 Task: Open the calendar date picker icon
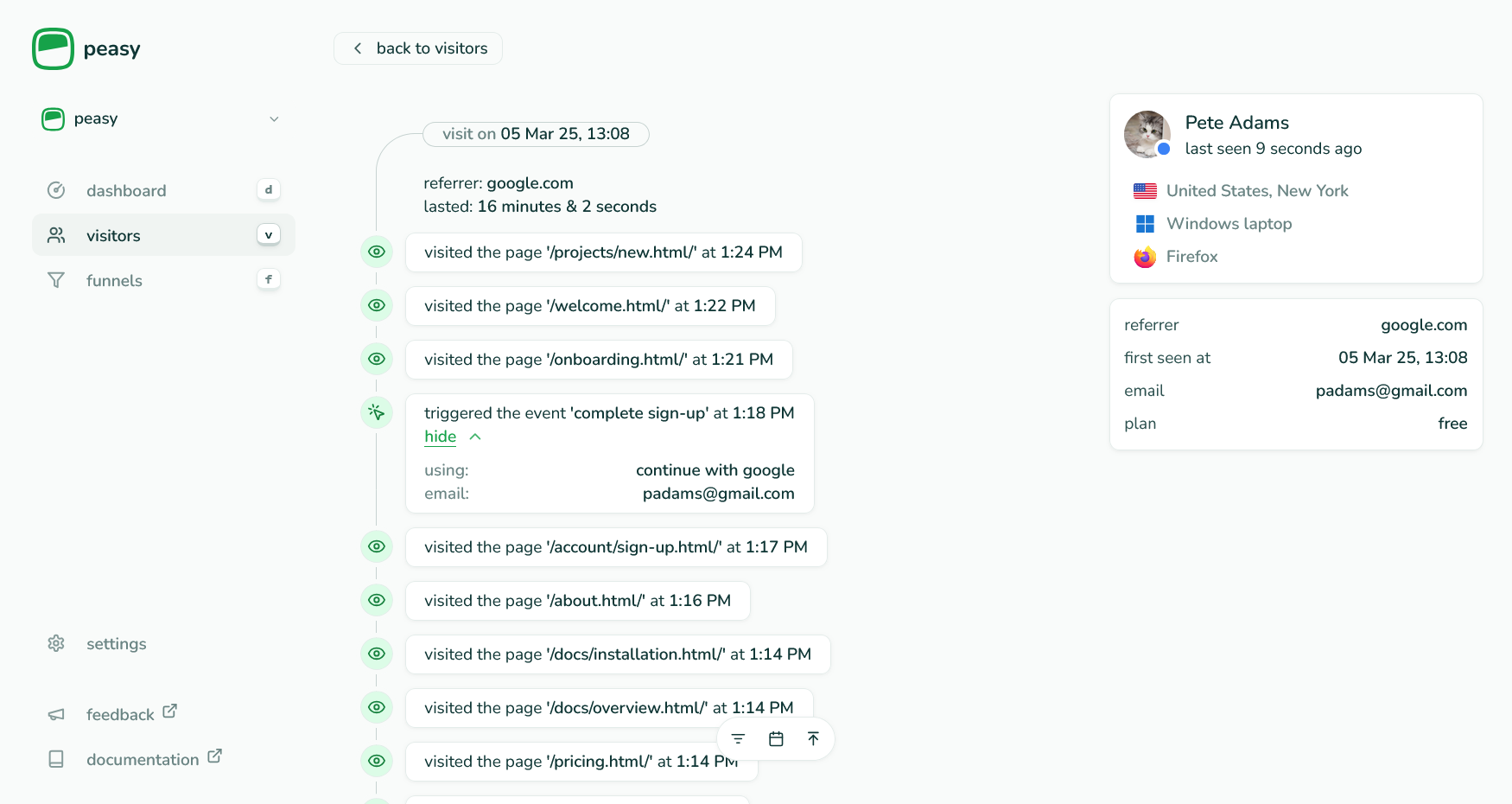(x=775, y=738)
